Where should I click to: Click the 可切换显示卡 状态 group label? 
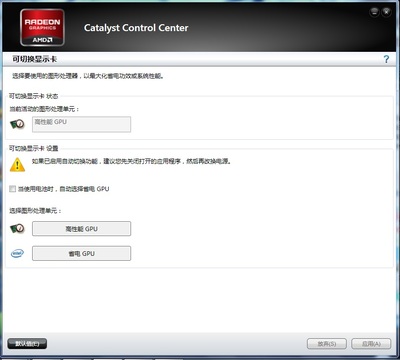[33, 96]
